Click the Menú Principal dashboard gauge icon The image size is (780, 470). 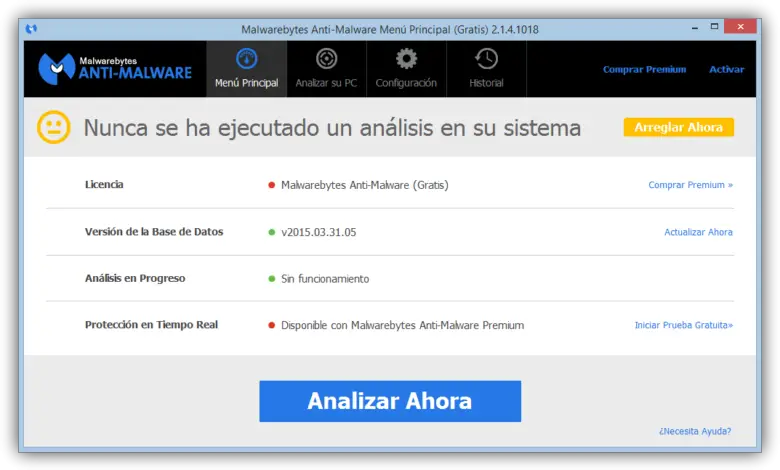click(x=247, y=59)
